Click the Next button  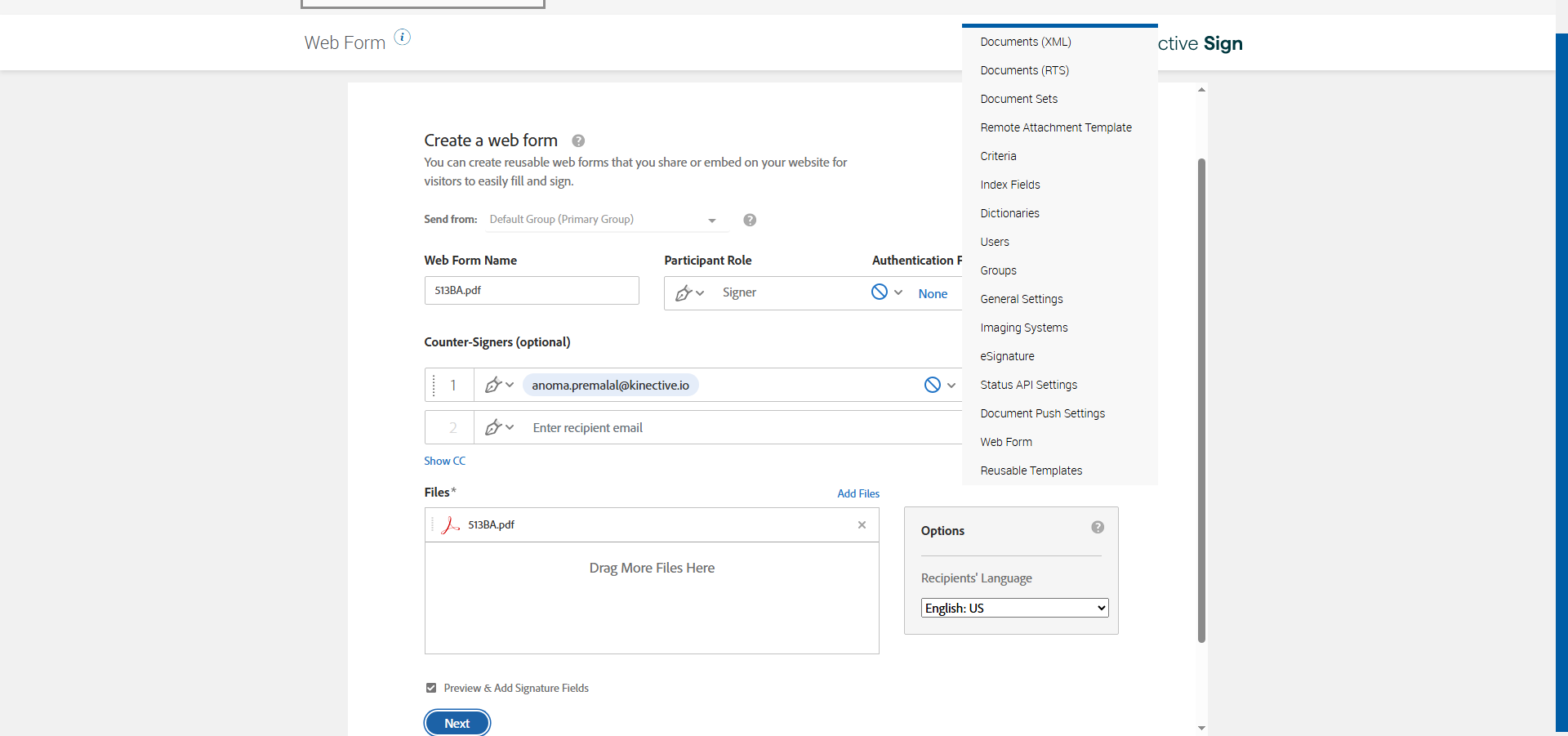click(x=457, y=723)
